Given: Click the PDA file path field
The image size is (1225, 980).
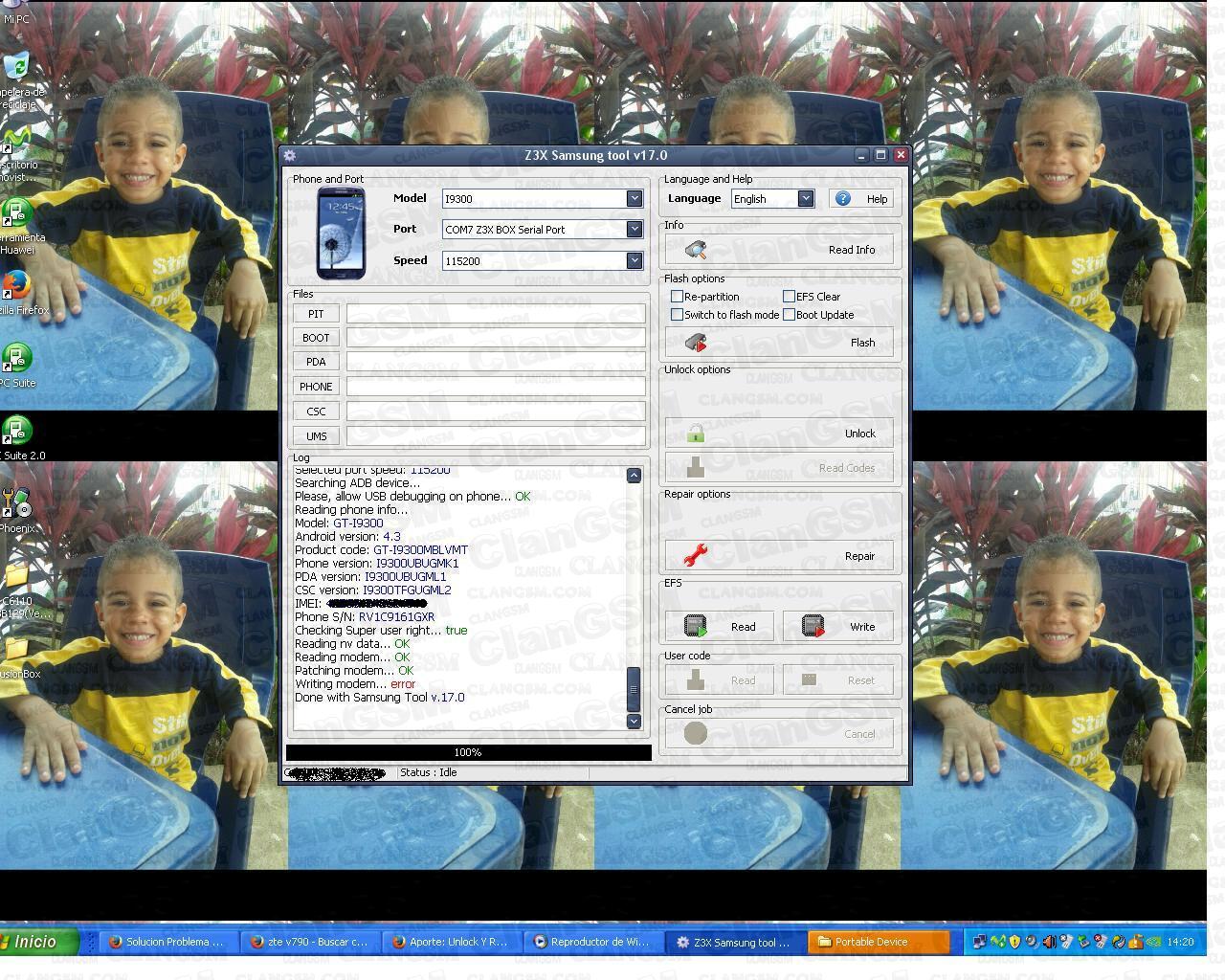Looking at the screenshot, I should (496, 362).
